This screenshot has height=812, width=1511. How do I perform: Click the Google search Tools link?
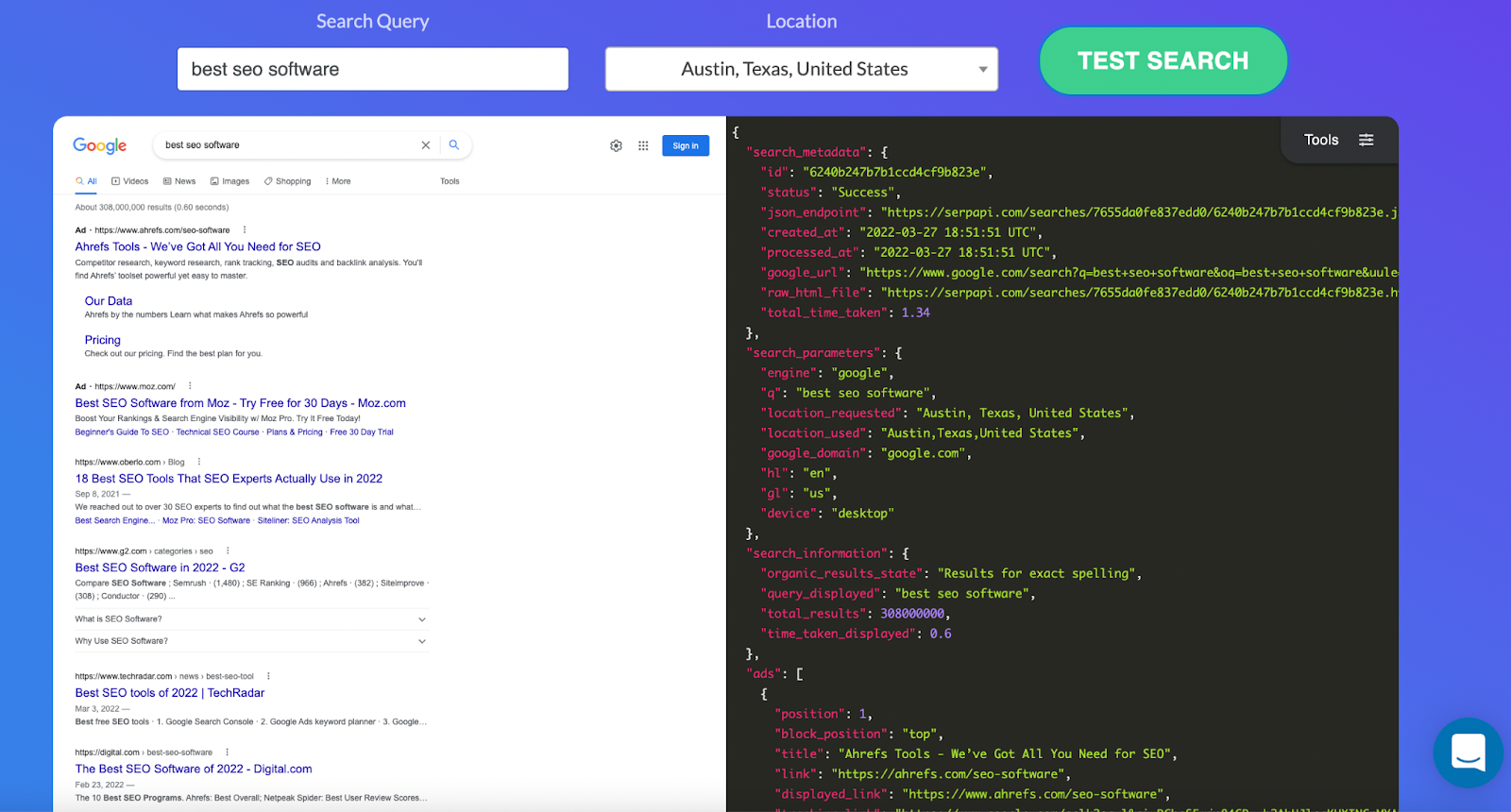pos(450,181)
